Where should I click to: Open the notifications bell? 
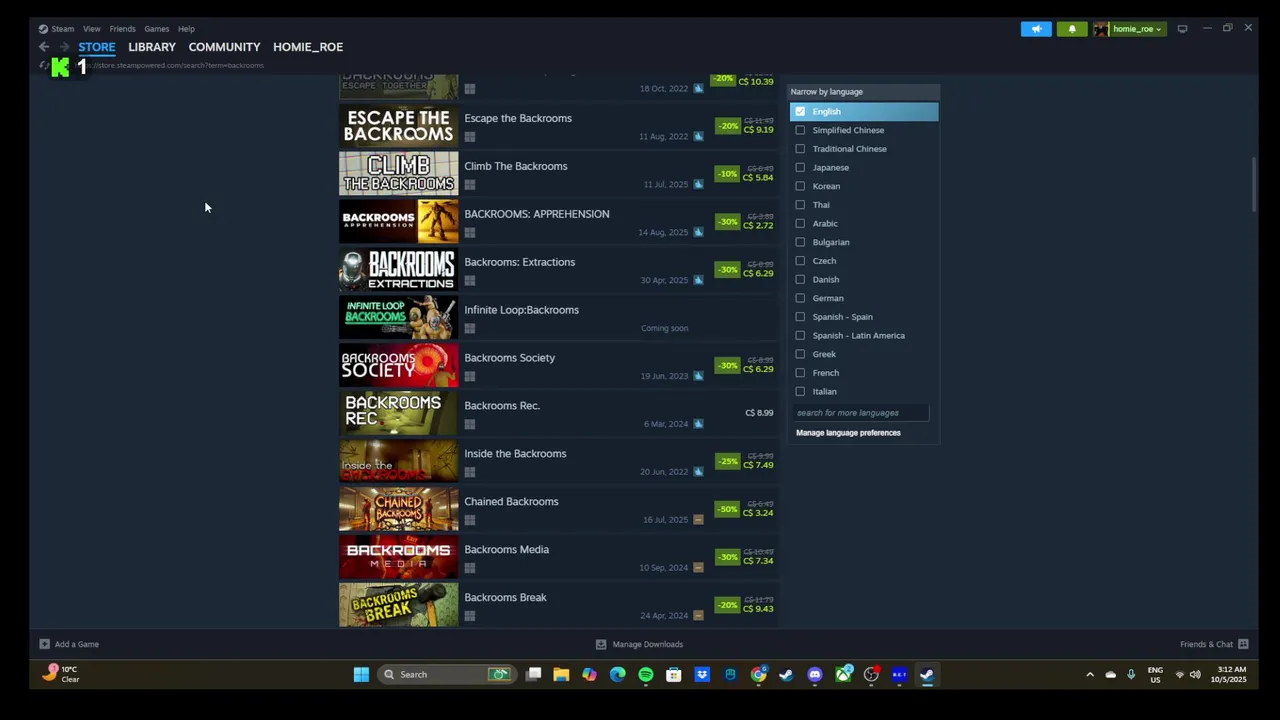pyautogui.click(x=1072, y=29)
